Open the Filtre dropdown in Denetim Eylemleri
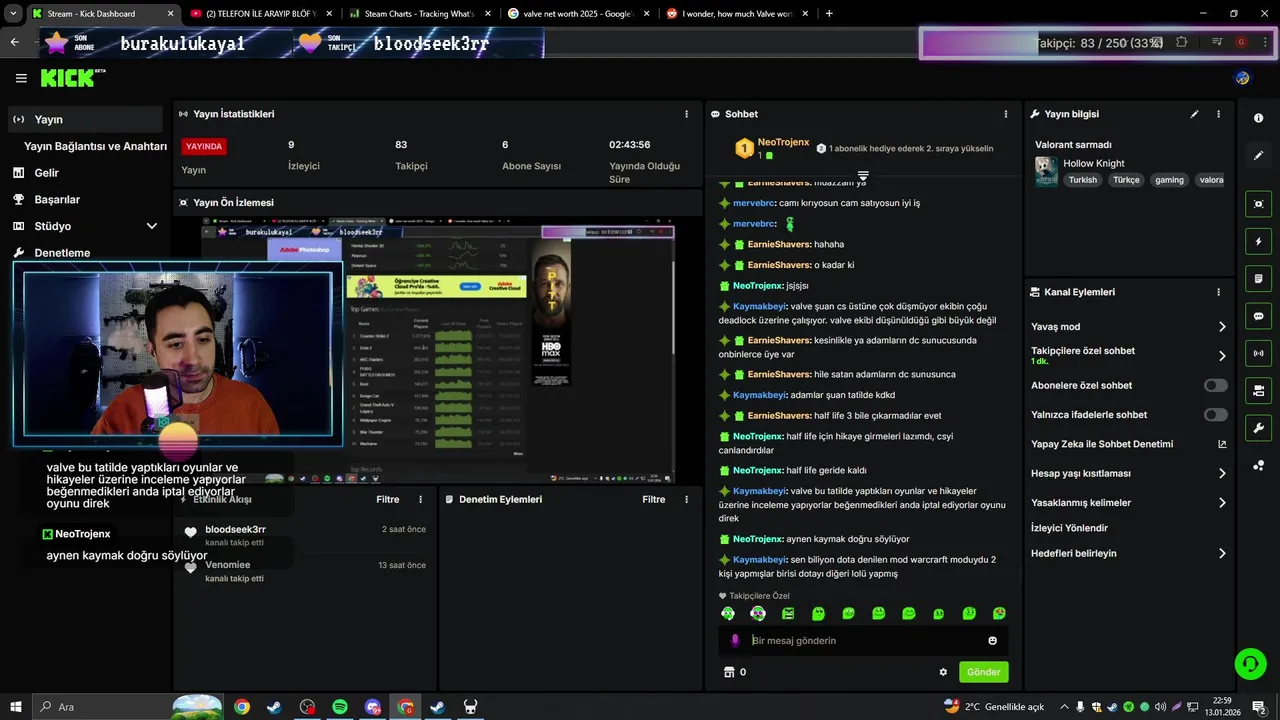This screenshot has height=720, width=1280. 654,499
